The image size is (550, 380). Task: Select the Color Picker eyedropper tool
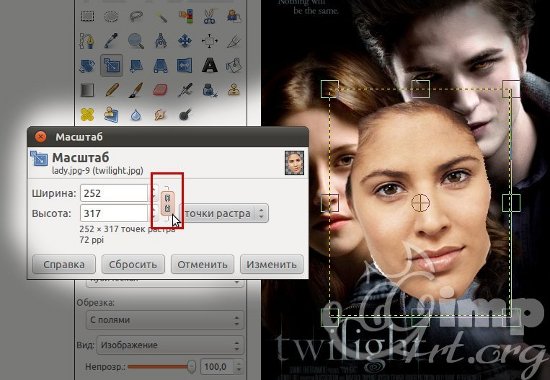click(111, 41)
